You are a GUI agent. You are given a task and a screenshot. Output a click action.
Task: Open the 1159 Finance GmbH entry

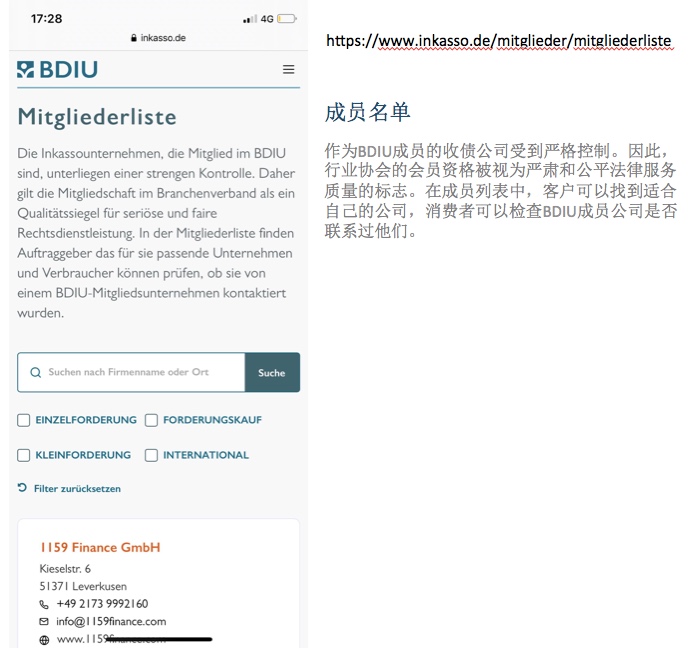click(x=100, y=547)
